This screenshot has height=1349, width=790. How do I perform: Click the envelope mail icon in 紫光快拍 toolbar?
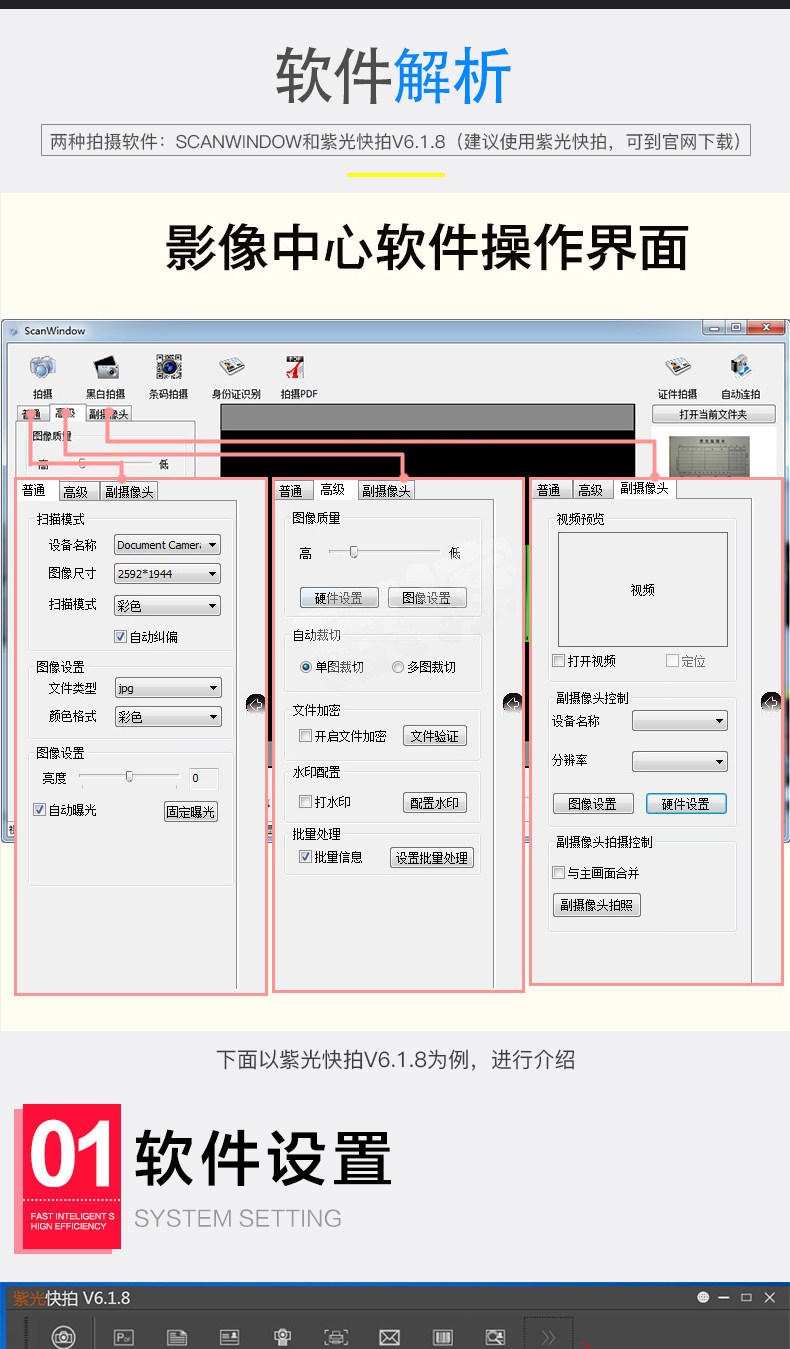pyautogui.click(x=389, y=1337)
